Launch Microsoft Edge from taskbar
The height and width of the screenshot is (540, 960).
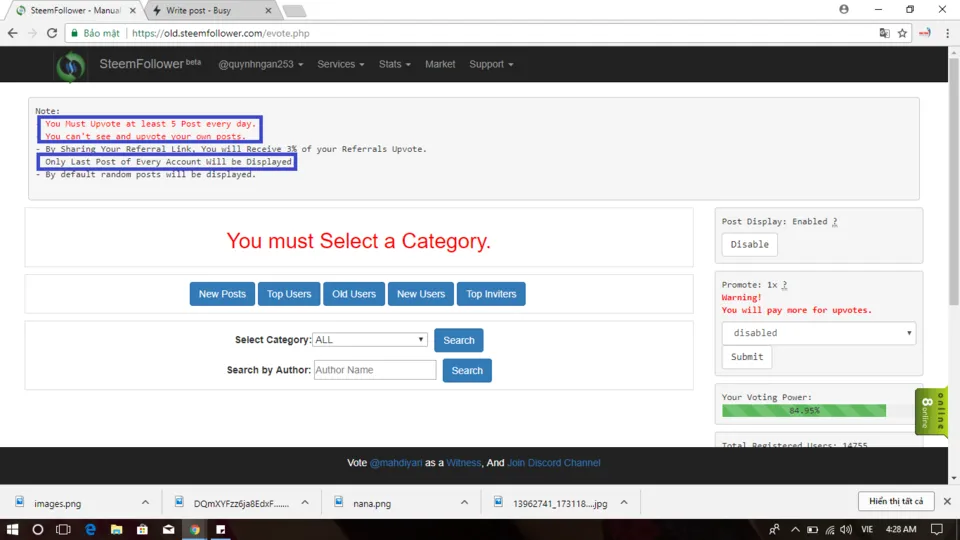(x=91, y=529)
